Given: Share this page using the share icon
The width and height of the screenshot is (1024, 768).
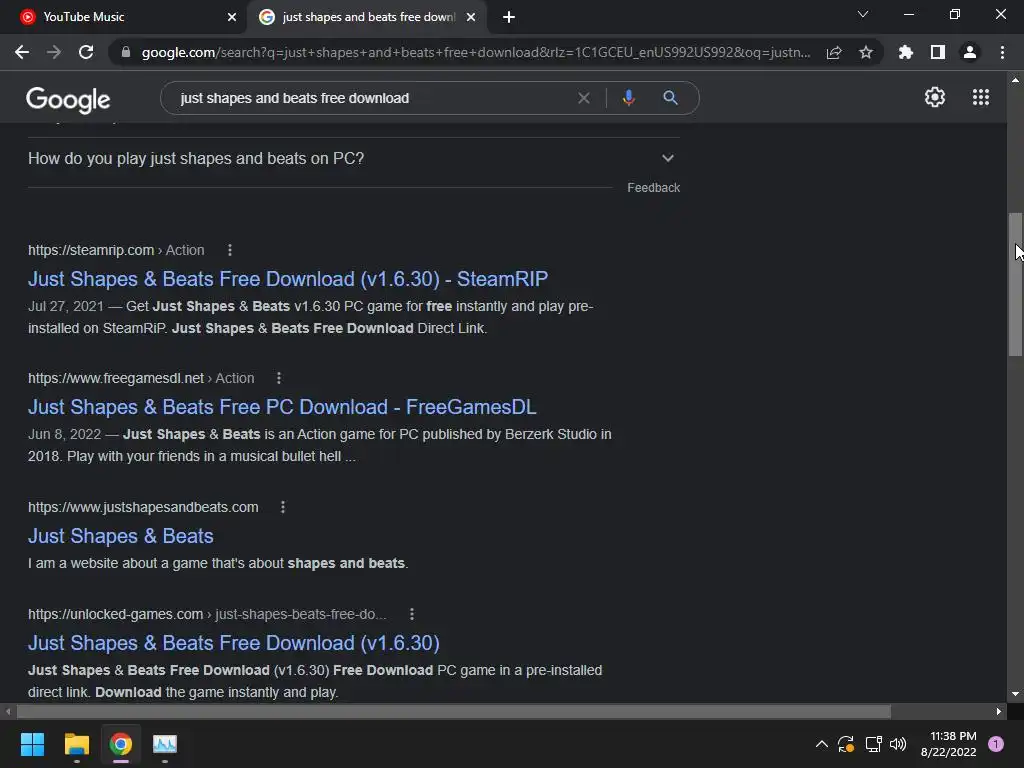Looking at the screenshot, I should [x=834, y=52].
